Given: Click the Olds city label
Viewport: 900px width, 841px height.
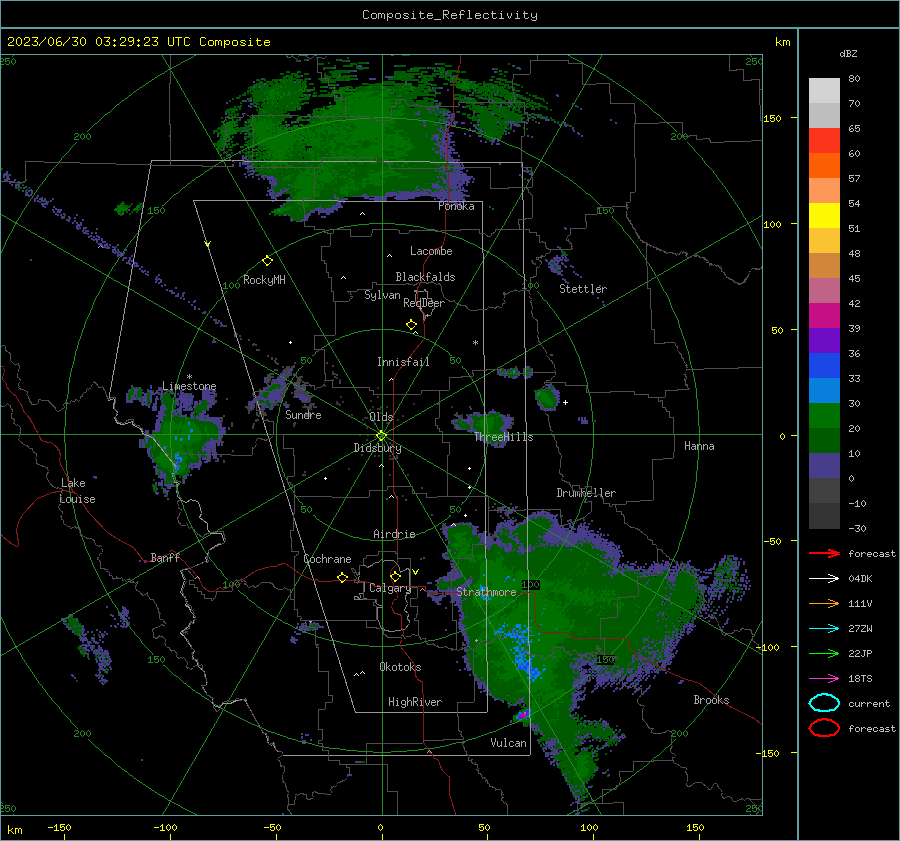Looking at the screenshot, I should tap(381, 417).
